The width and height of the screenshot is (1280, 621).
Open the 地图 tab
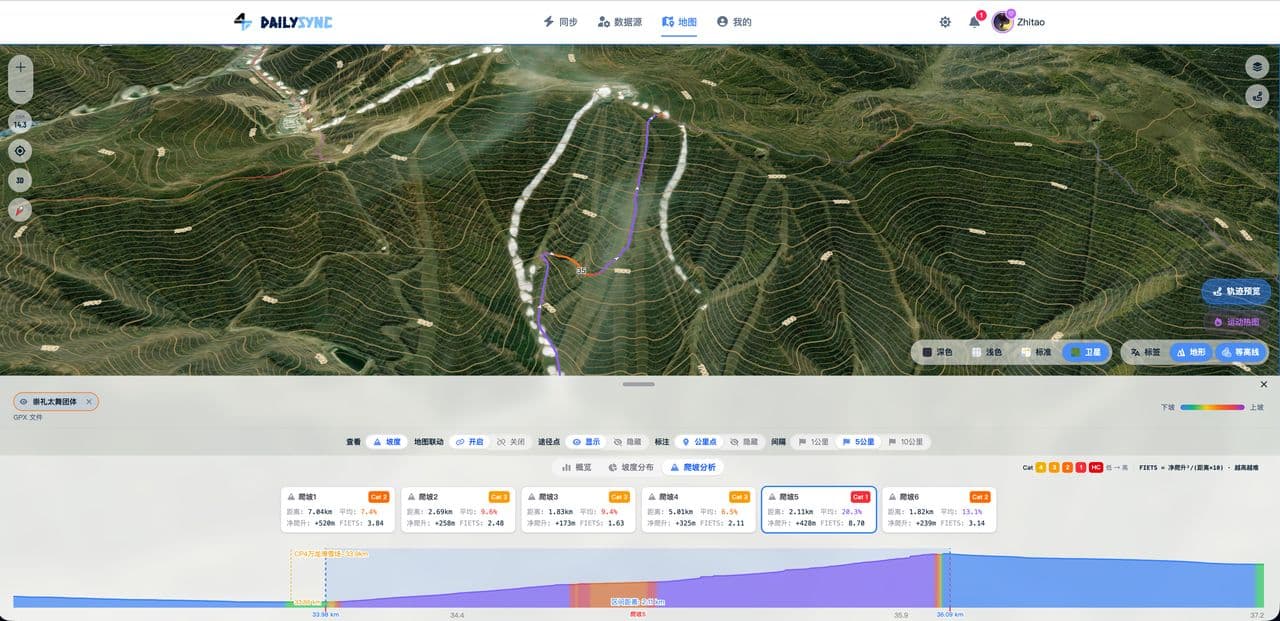coord(679,22)
